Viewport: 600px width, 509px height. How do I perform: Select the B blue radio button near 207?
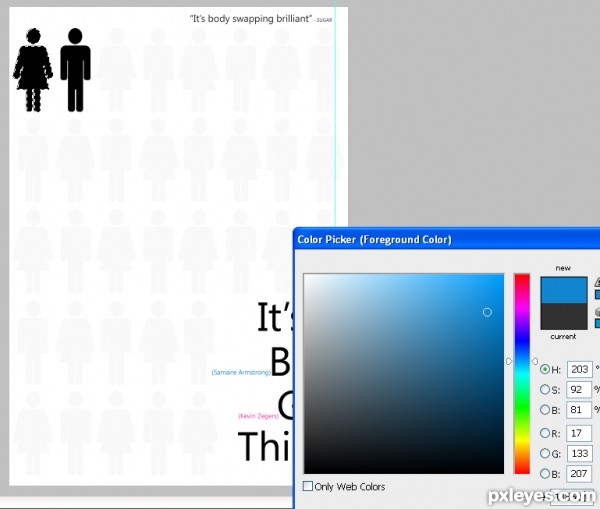pos(545,474)
